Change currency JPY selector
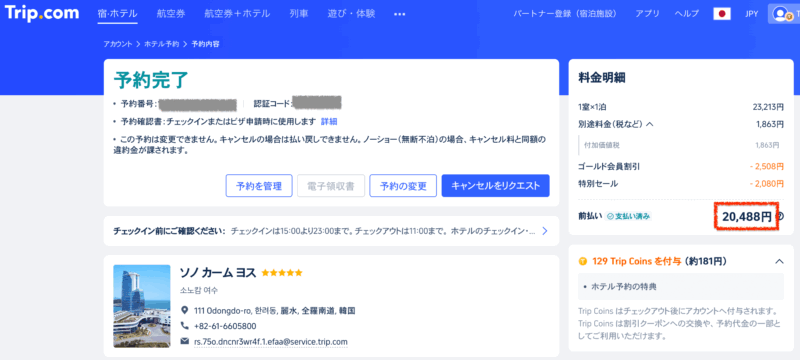 pos(752,14)
